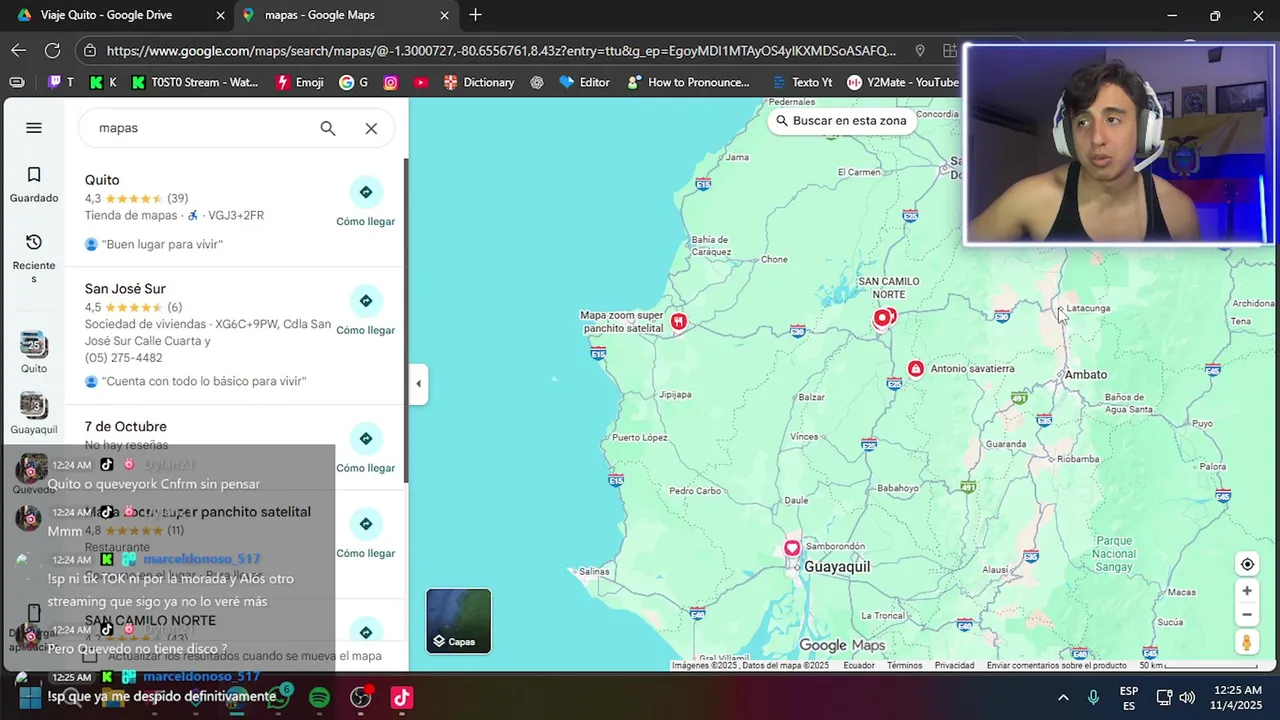Screen dimensions: 1280x720
Task: Close the mapas Google Maps tab
Action: [444, 15]
